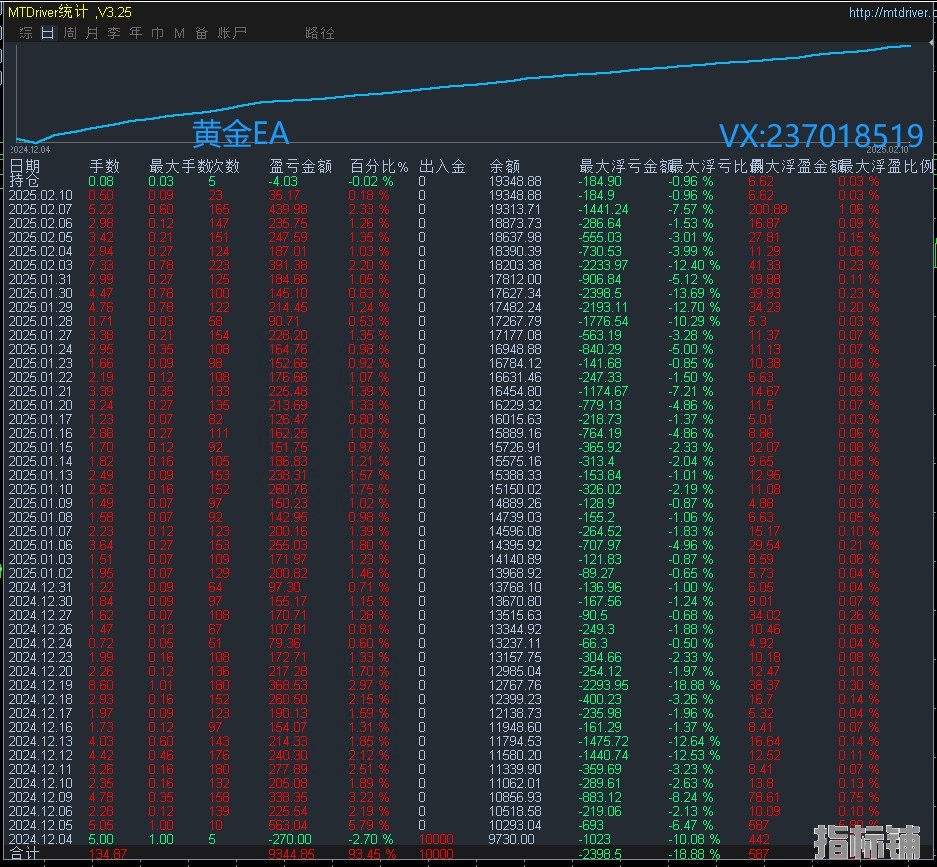This screenshot has height=867, width=937.
Task: Select the 2025.02.03 date row
Action: point(41,265)
